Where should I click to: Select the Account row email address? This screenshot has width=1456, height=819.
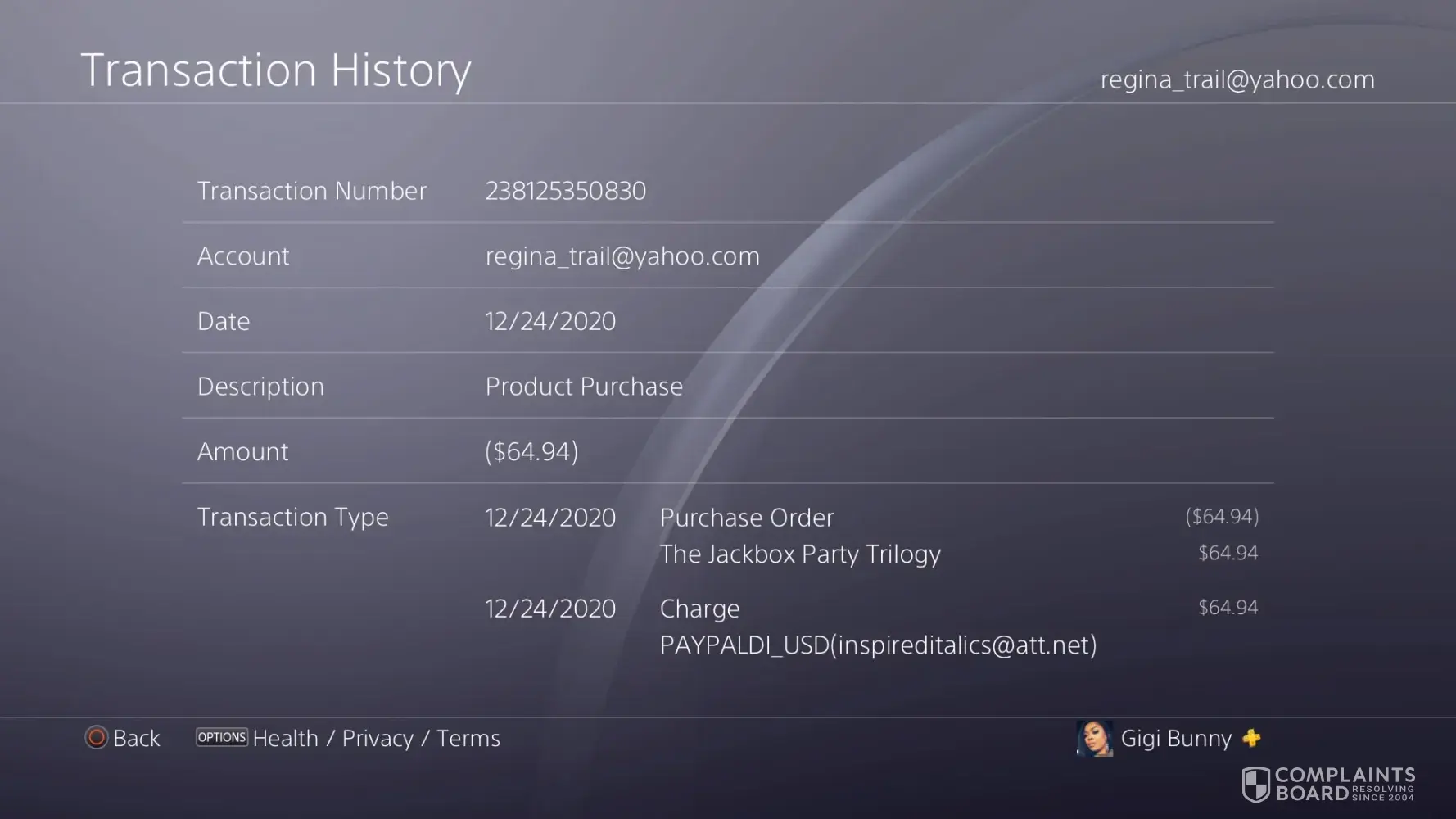click(x=622, y=256)
